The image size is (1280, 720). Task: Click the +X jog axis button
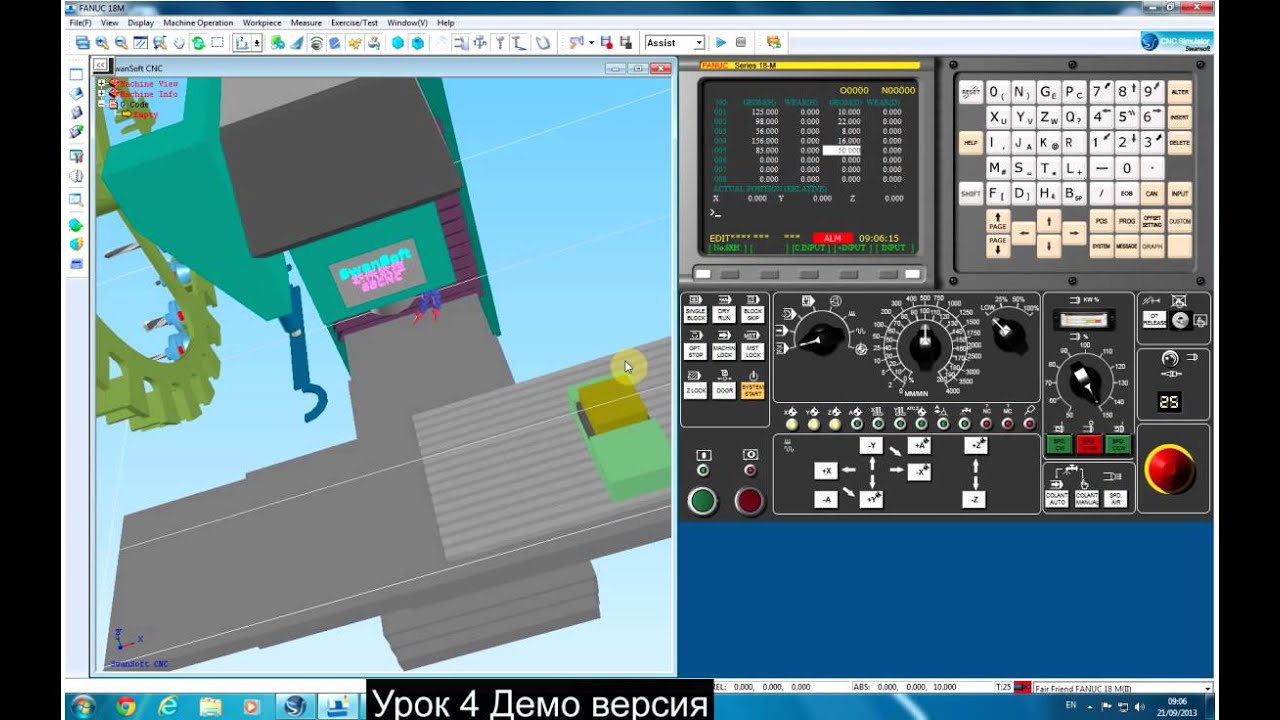(825, 470)
